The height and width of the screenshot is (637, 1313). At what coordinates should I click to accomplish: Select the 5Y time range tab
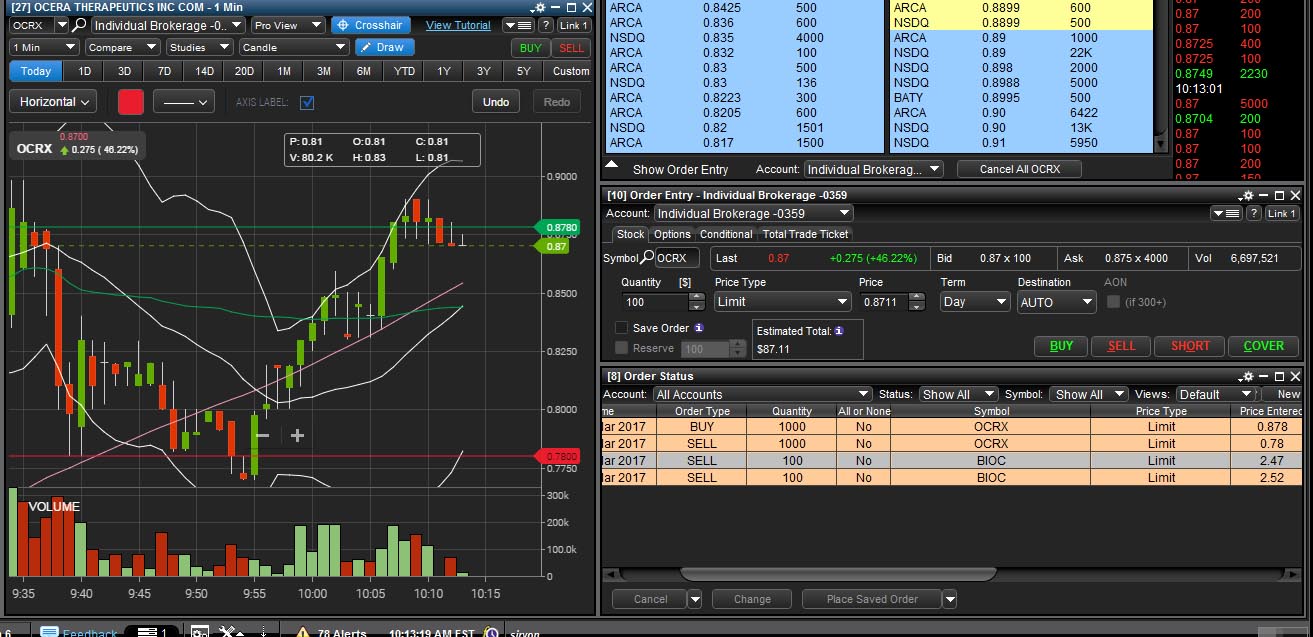523,71
